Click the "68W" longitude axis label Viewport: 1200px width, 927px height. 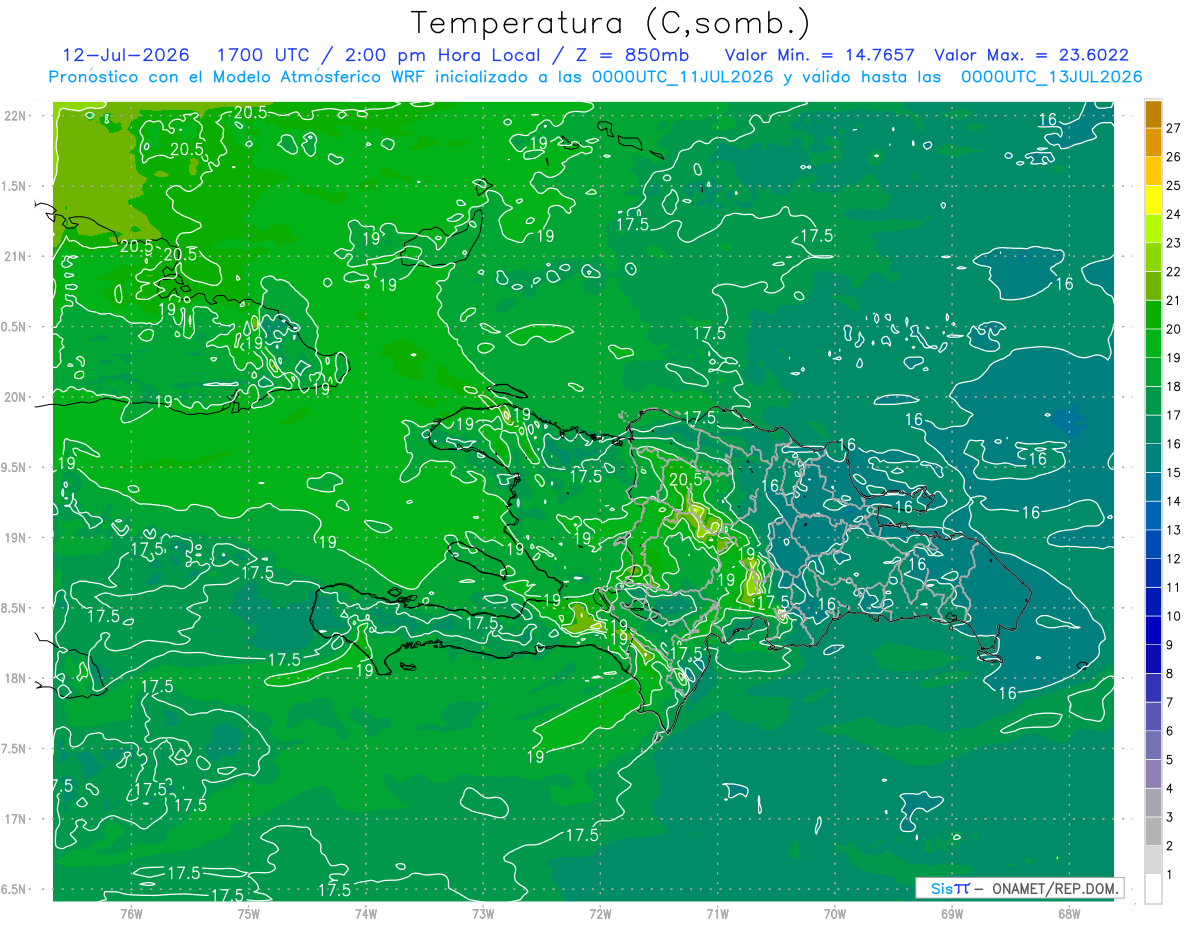click(1069, 913)
